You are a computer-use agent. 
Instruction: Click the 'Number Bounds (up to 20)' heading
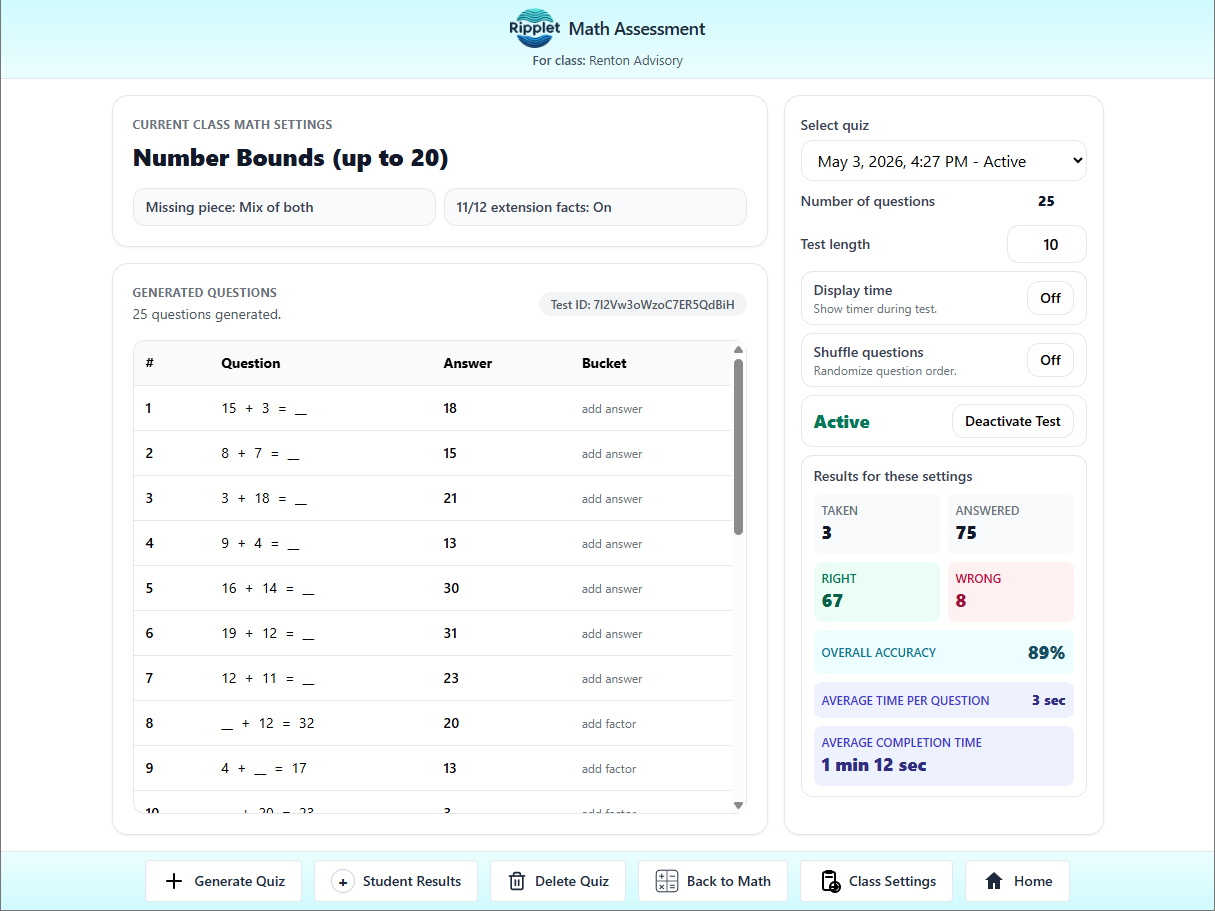290,158
